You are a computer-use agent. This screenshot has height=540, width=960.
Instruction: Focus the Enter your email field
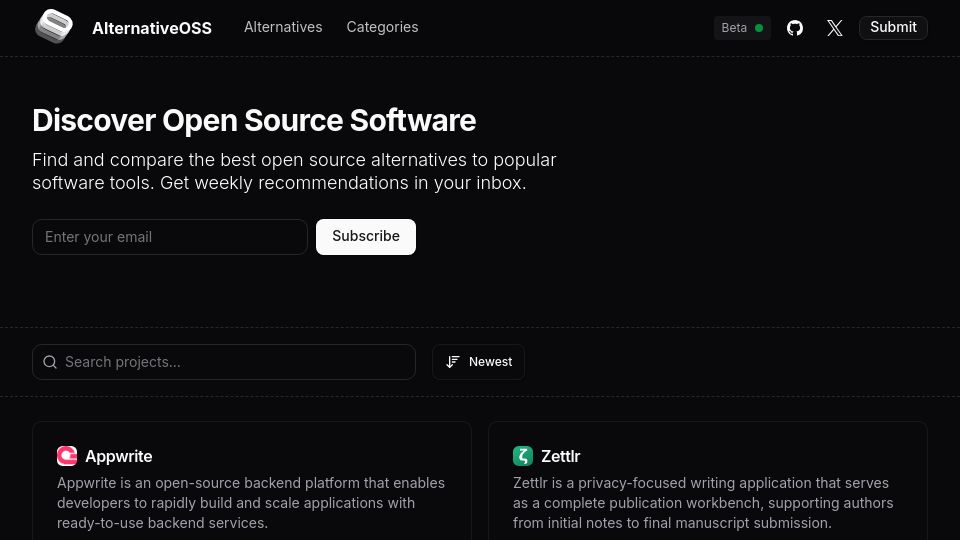pos(170,237)
